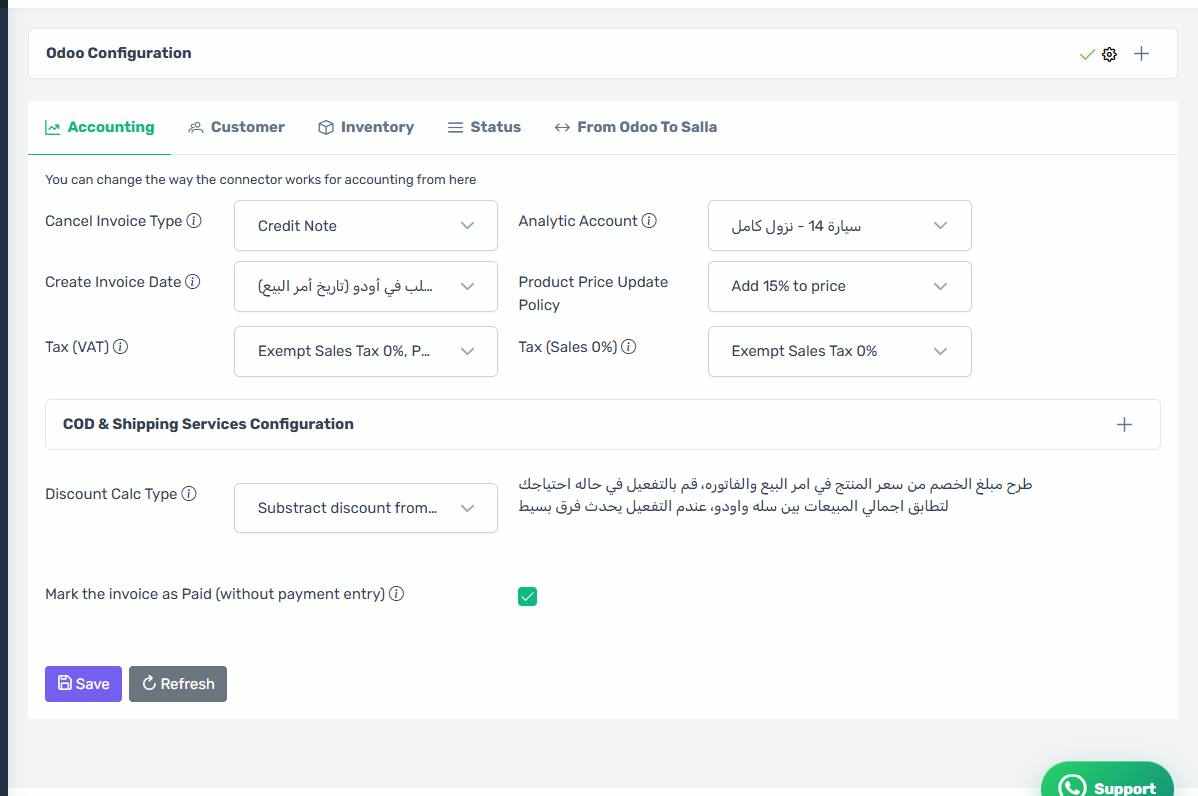This screenshot has height=796, width=1198.
Task: Open the Analytic Account dropdown
Action: coord(840,226)
